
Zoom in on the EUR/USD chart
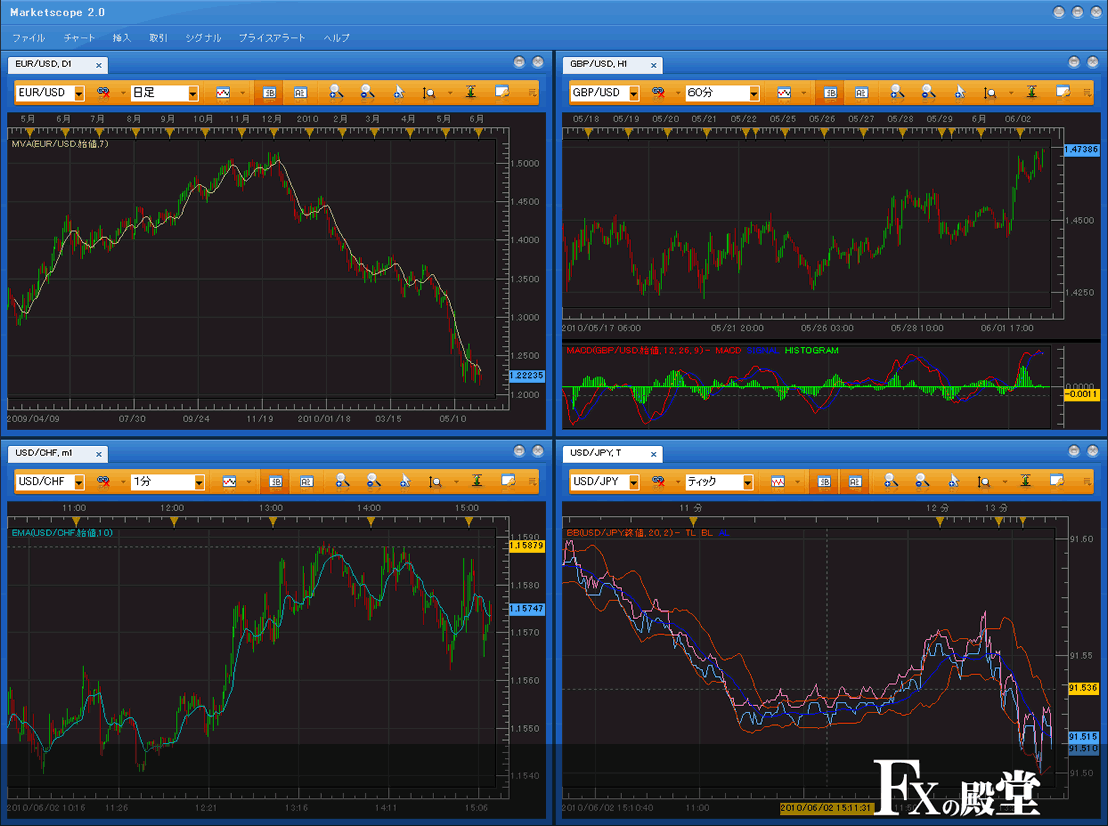coord(336,93)
